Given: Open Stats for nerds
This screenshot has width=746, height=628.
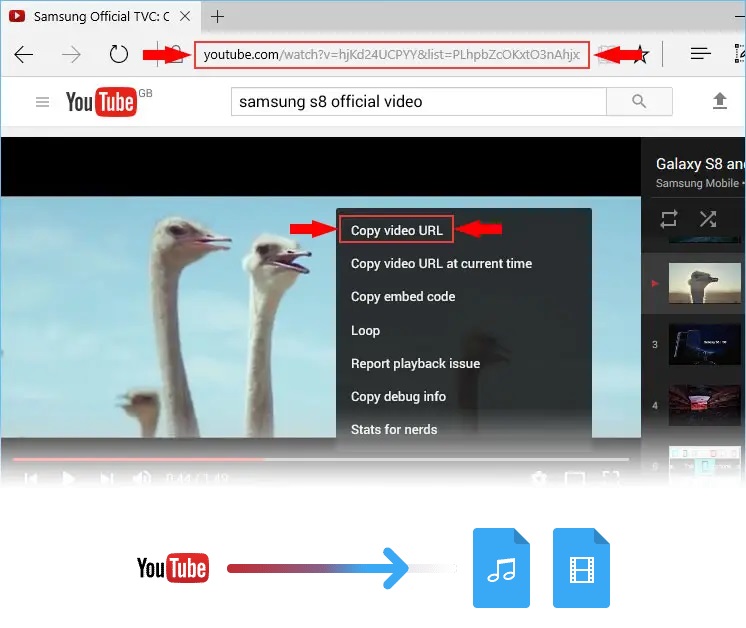Looking at the screenshot, I should coord(394,430).
